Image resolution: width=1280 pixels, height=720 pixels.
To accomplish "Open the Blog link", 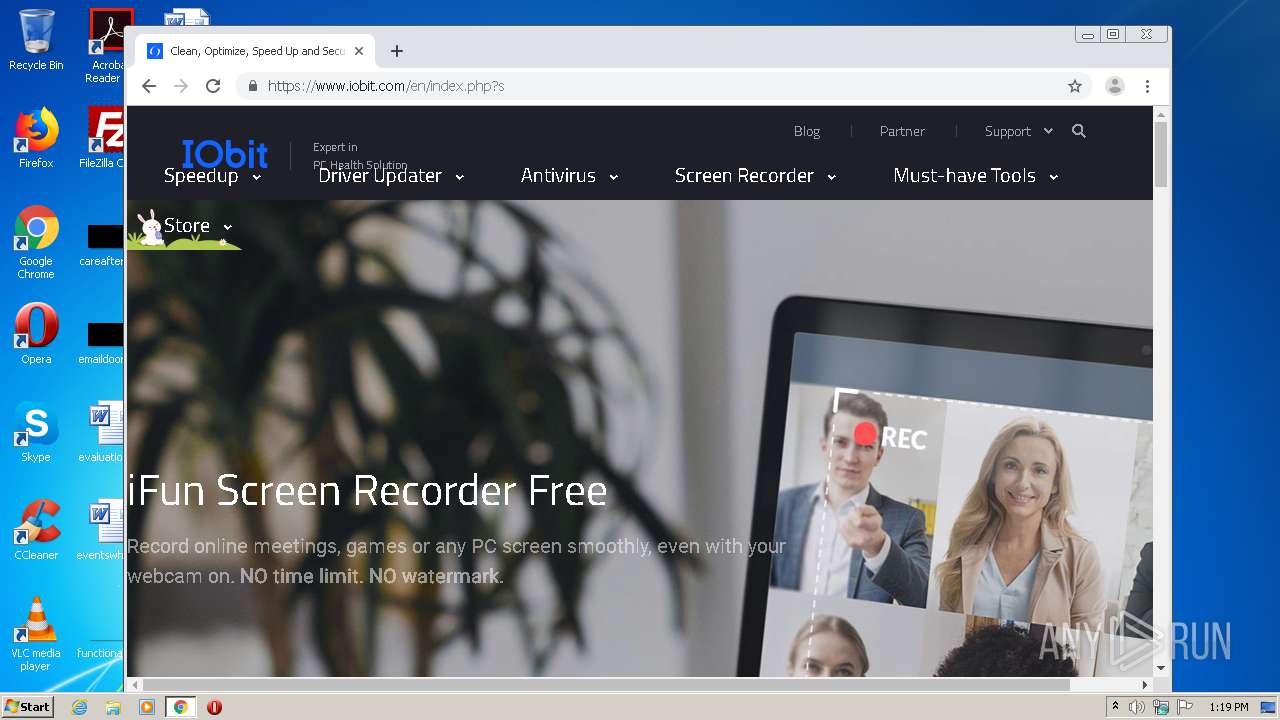I will coord(807,131).
